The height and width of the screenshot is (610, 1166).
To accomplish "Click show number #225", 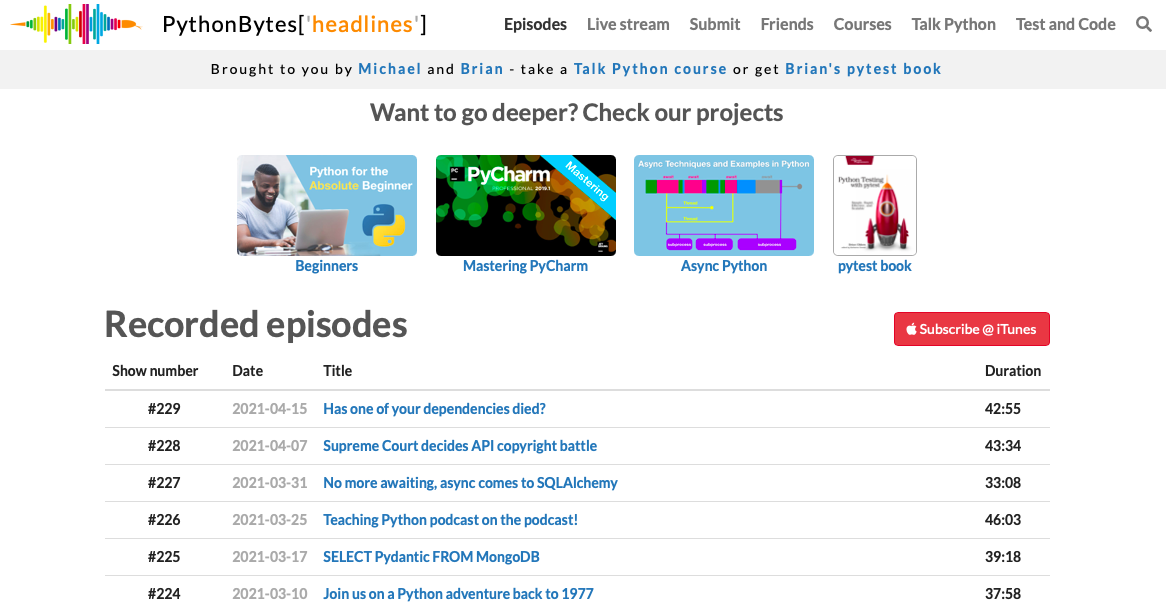I will click(164, 556).
